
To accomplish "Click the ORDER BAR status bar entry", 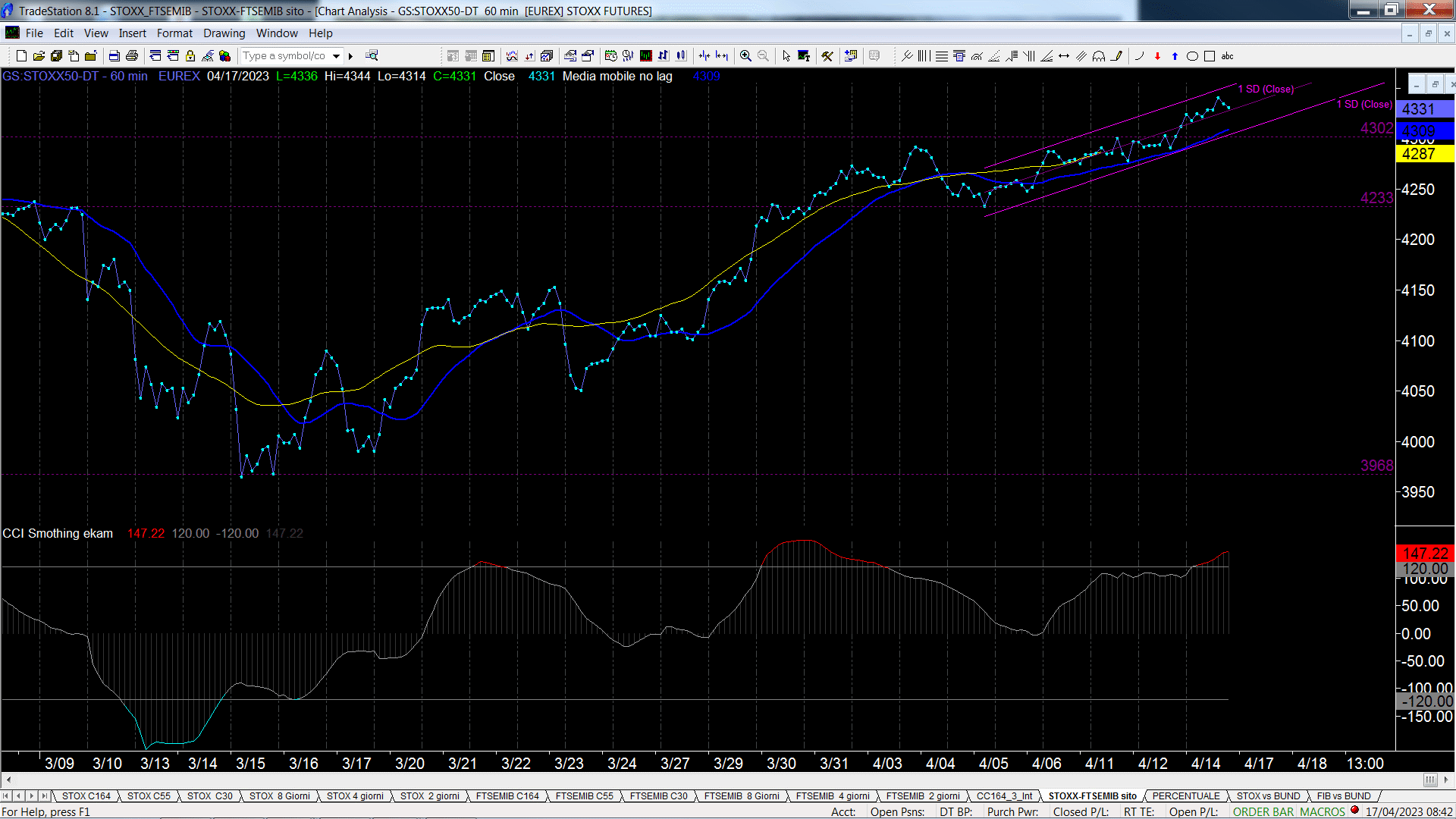I will 1263,812.
